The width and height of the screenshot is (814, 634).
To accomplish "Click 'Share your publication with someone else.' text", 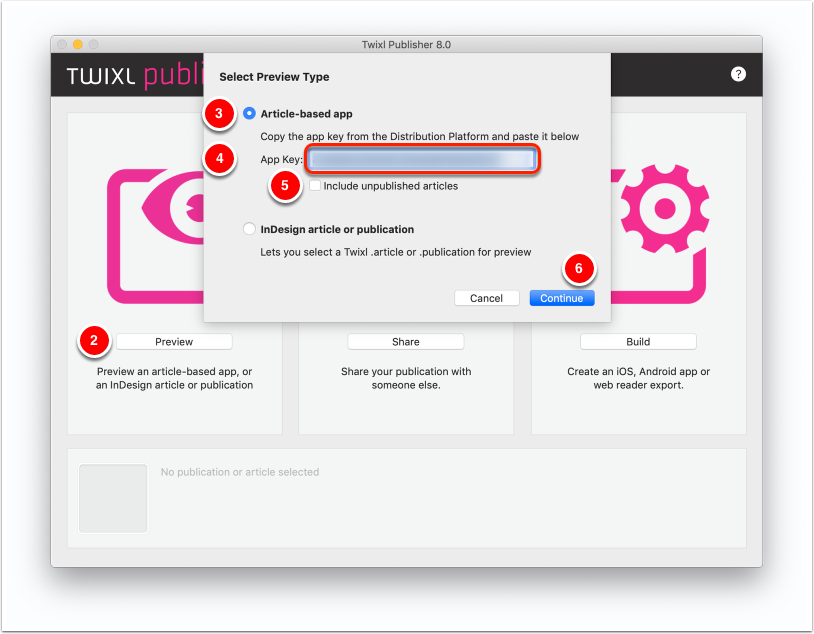I will tap(406, 378).
